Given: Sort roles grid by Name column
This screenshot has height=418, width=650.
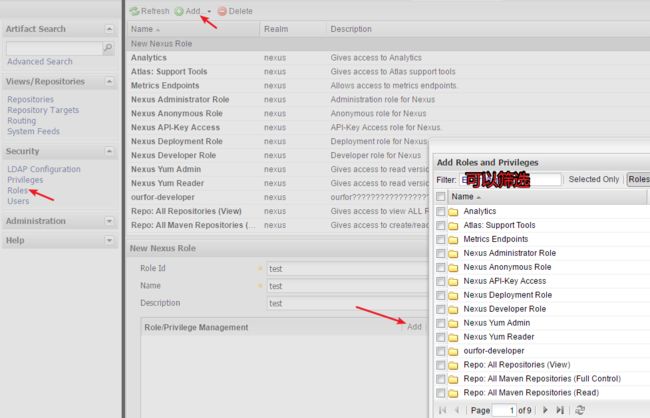Looking at the screenshot, I should tap(193, 29).
